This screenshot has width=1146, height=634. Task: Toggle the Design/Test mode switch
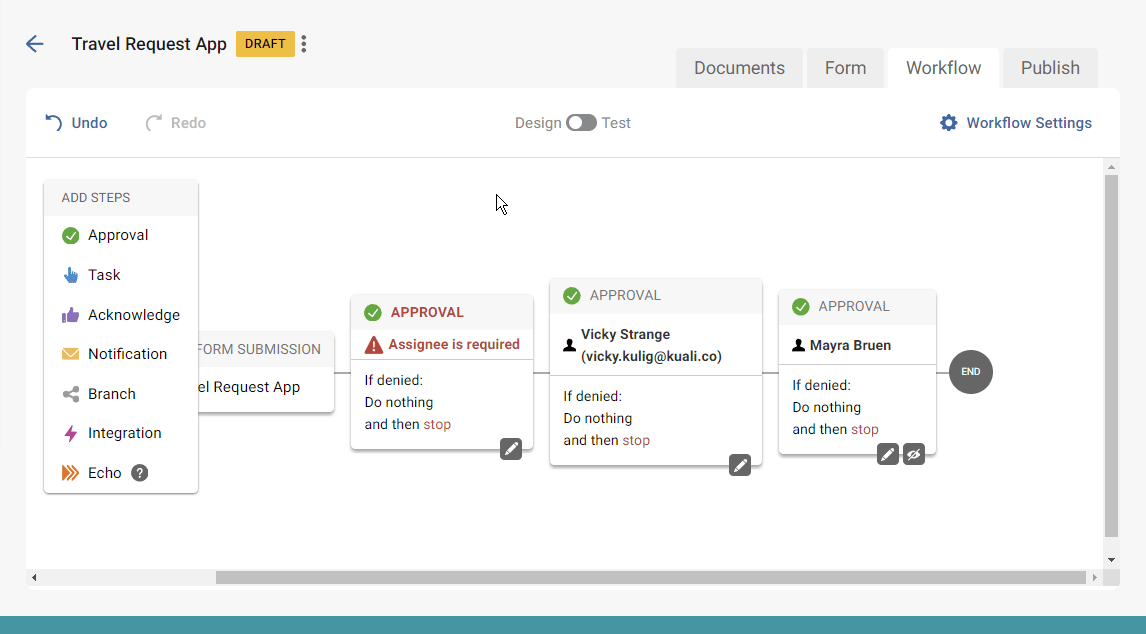pyautogui.click(x=581, y=123)
